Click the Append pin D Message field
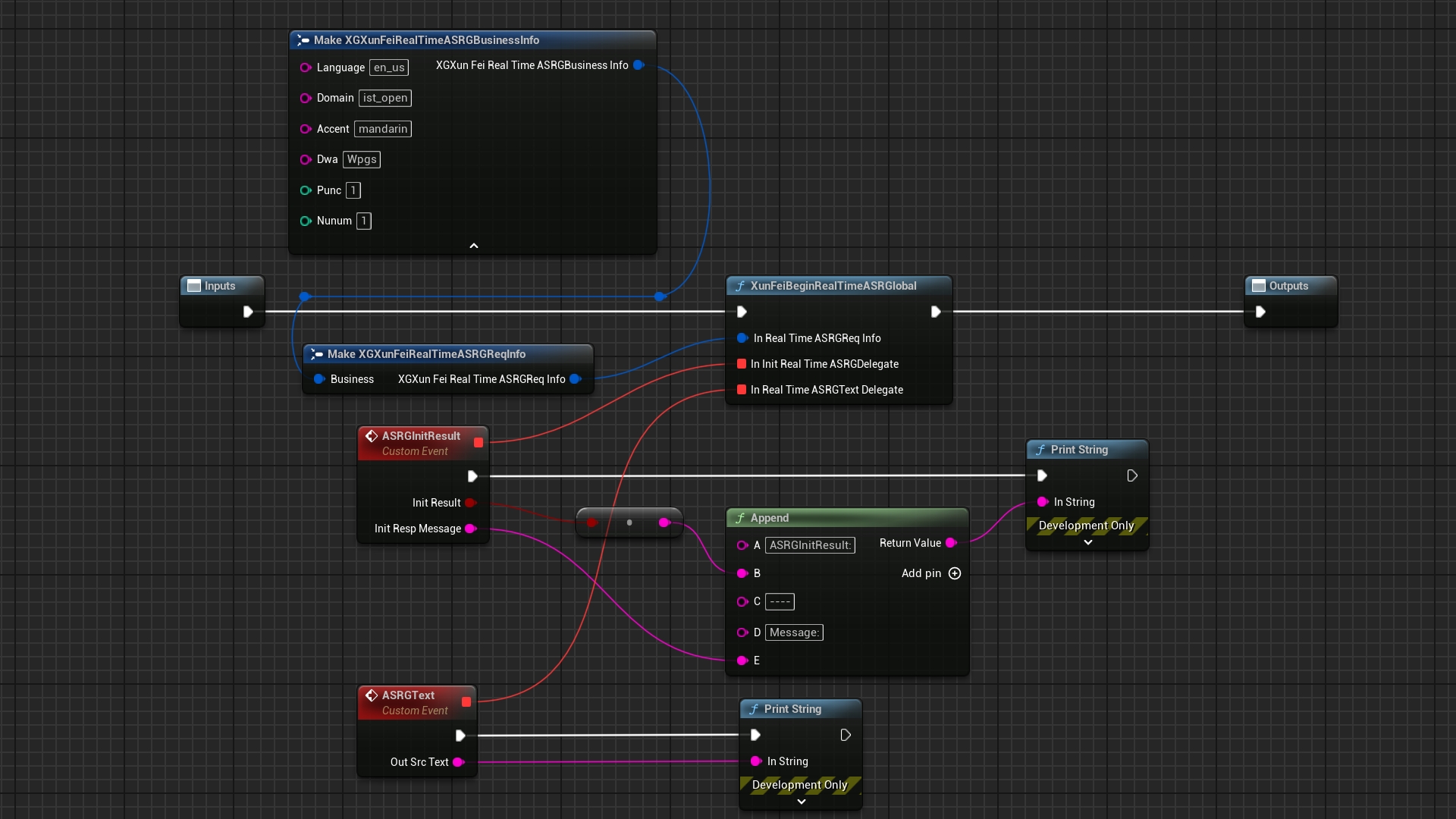 (794, 632)
